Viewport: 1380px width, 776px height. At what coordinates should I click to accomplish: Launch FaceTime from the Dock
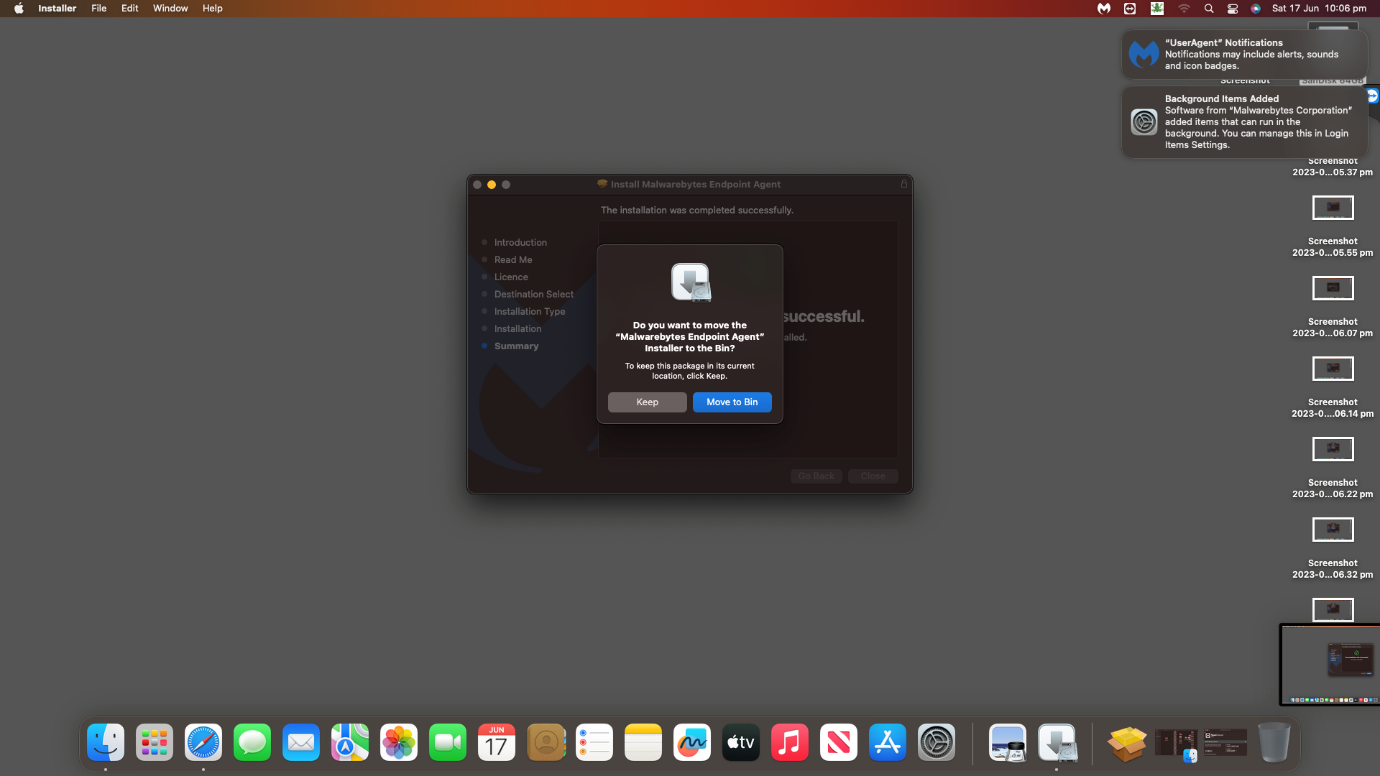tap(448, 742)
